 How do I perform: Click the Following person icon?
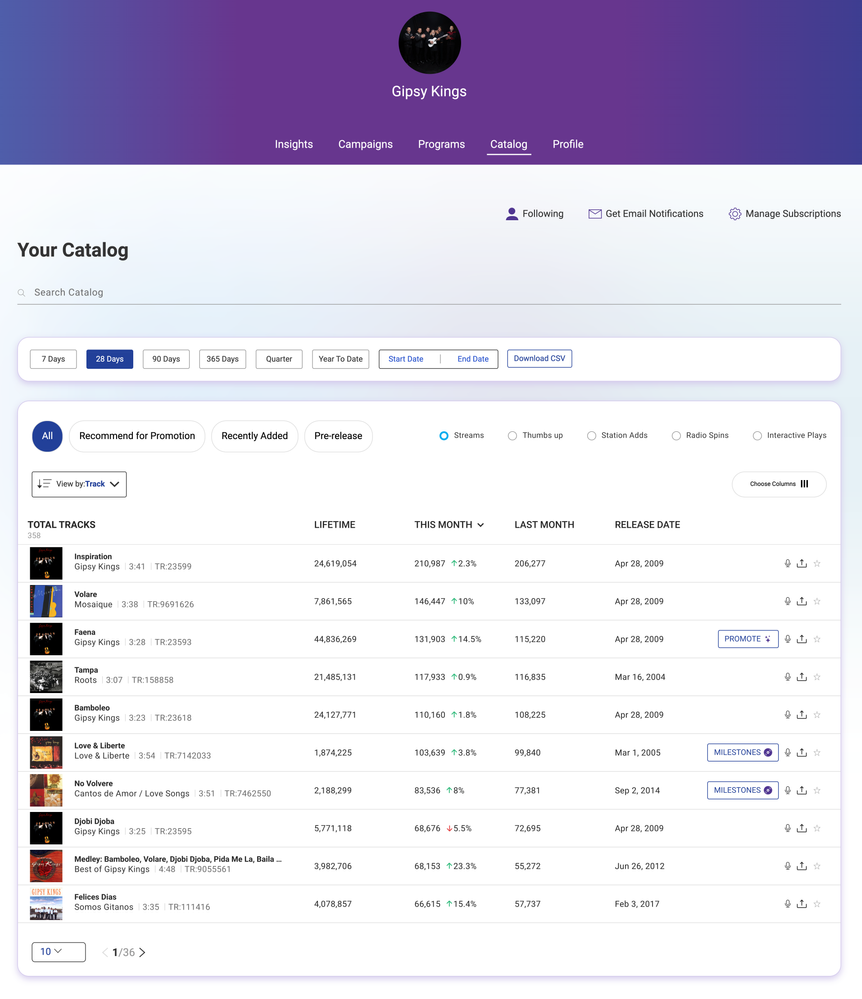pos(512,214)
